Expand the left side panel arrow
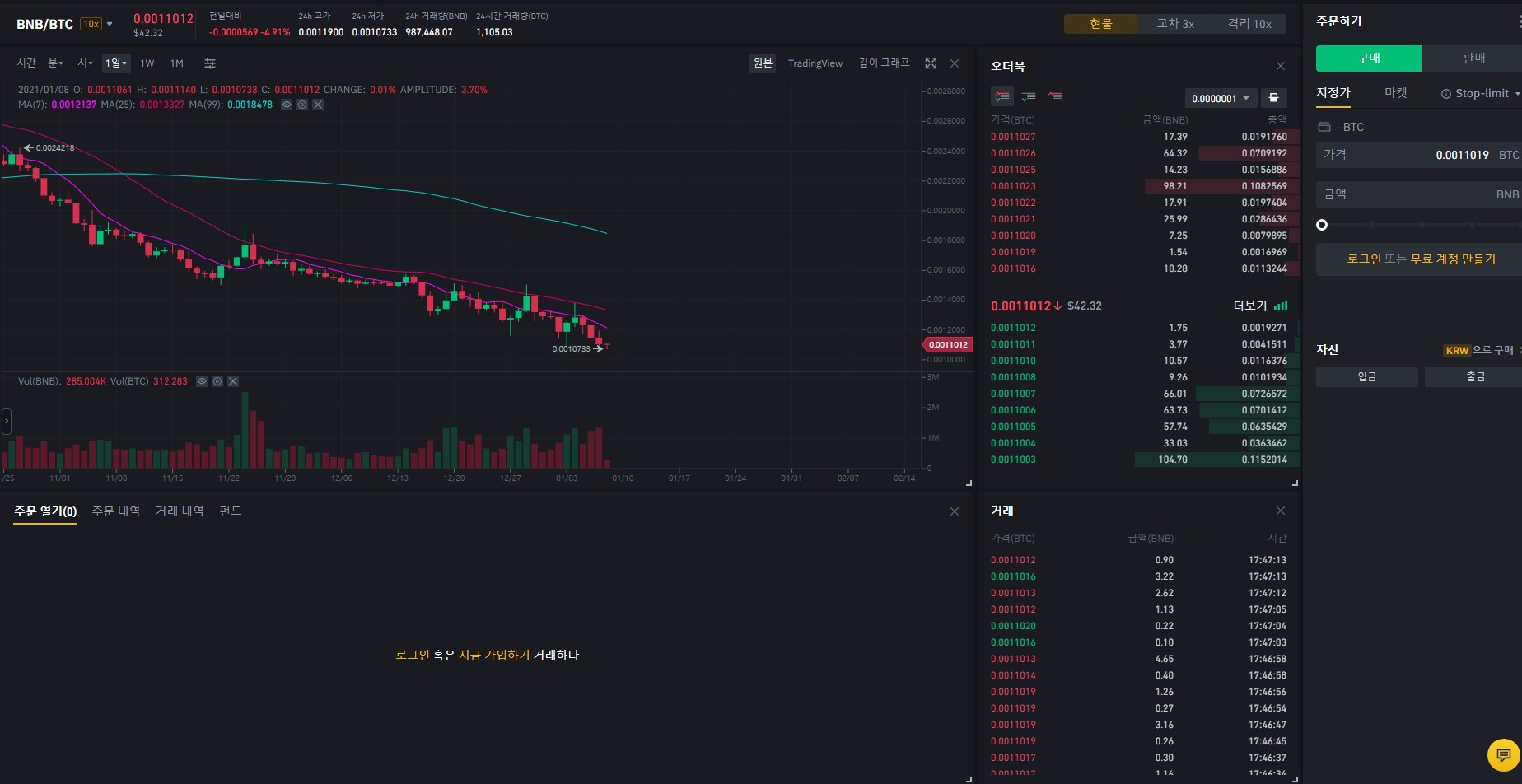 tap(7, 421)
